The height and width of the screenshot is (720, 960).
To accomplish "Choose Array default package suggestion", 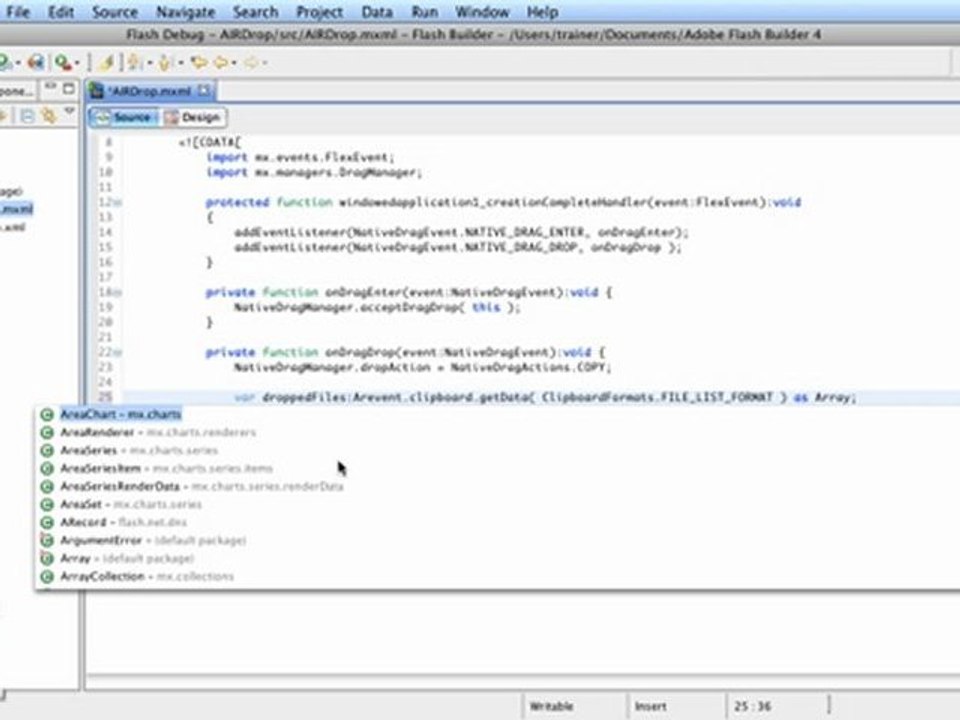I will click(126, 558).
